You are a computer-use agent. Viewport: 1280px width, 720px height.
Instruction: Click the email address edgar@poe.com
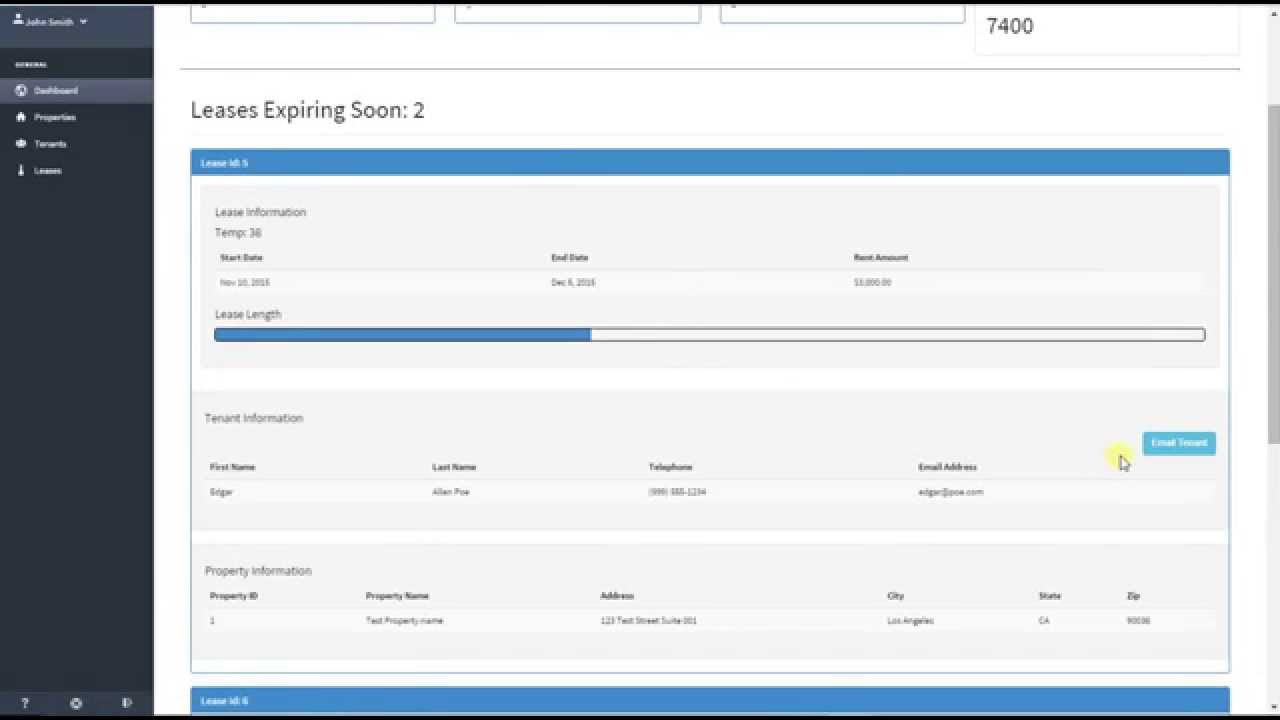[951, 492]
